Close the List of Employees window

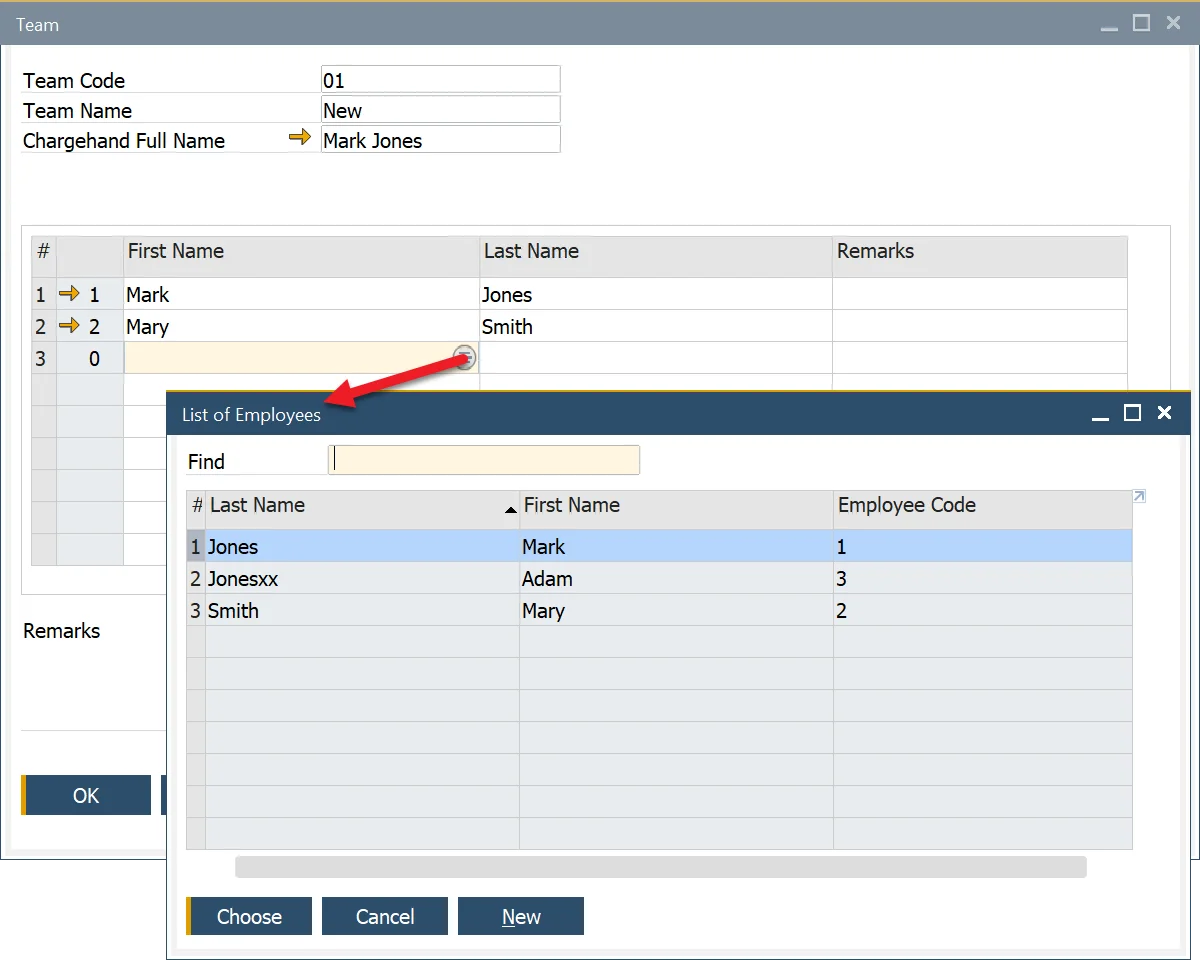(1164, 413)
